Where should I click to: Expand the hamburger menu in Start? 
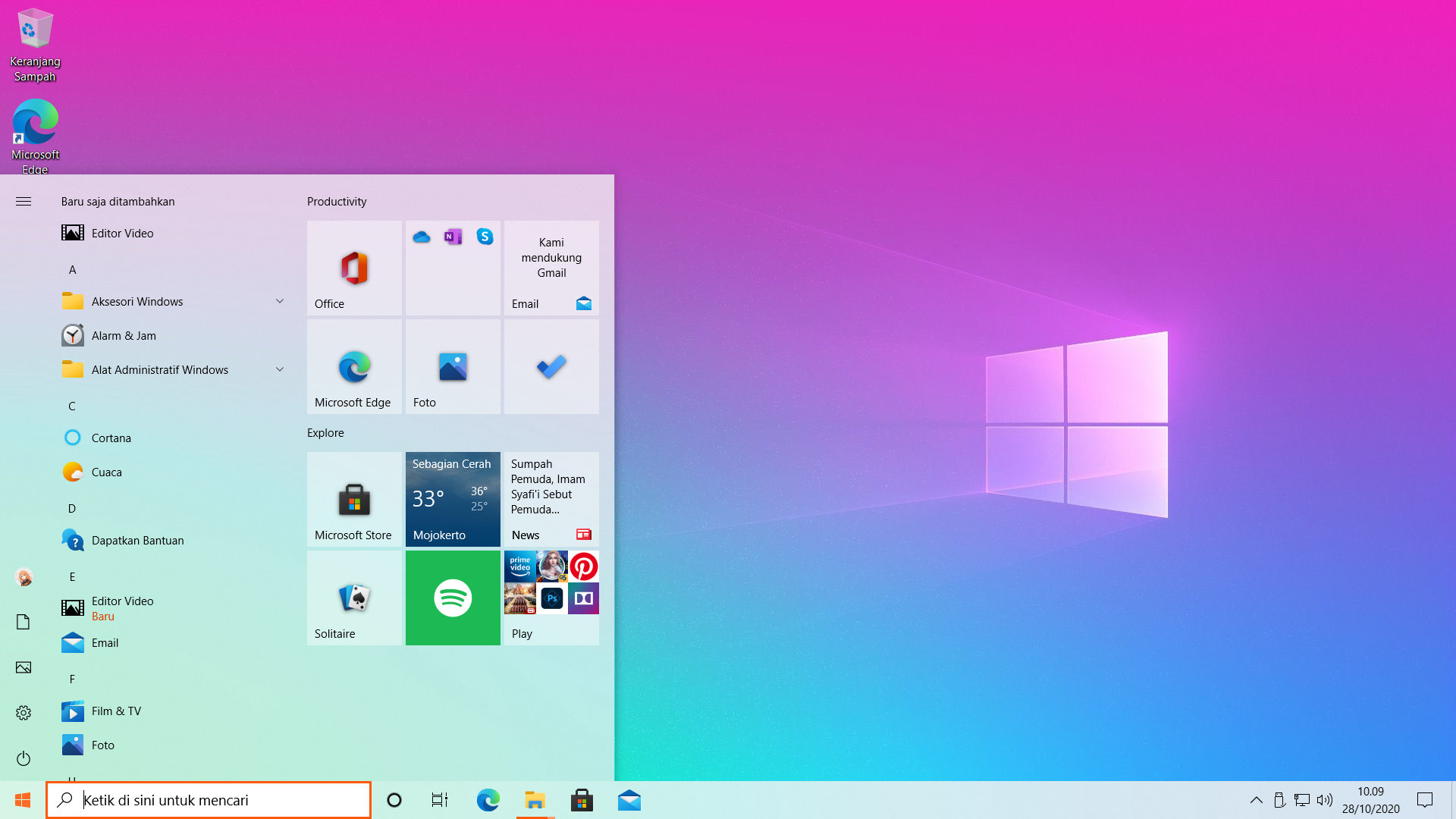[x=24, y=201]
